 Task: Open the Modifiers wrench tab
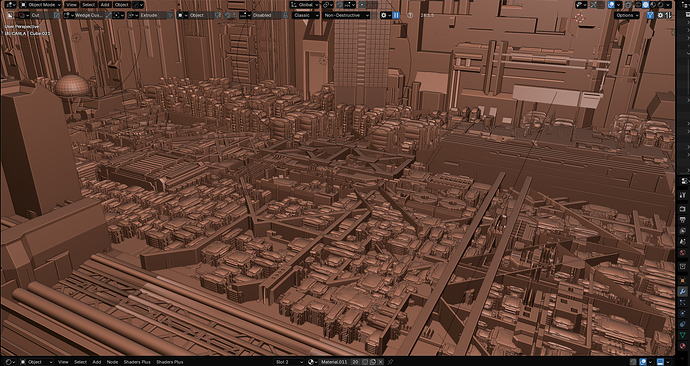[x=683, y=291]
